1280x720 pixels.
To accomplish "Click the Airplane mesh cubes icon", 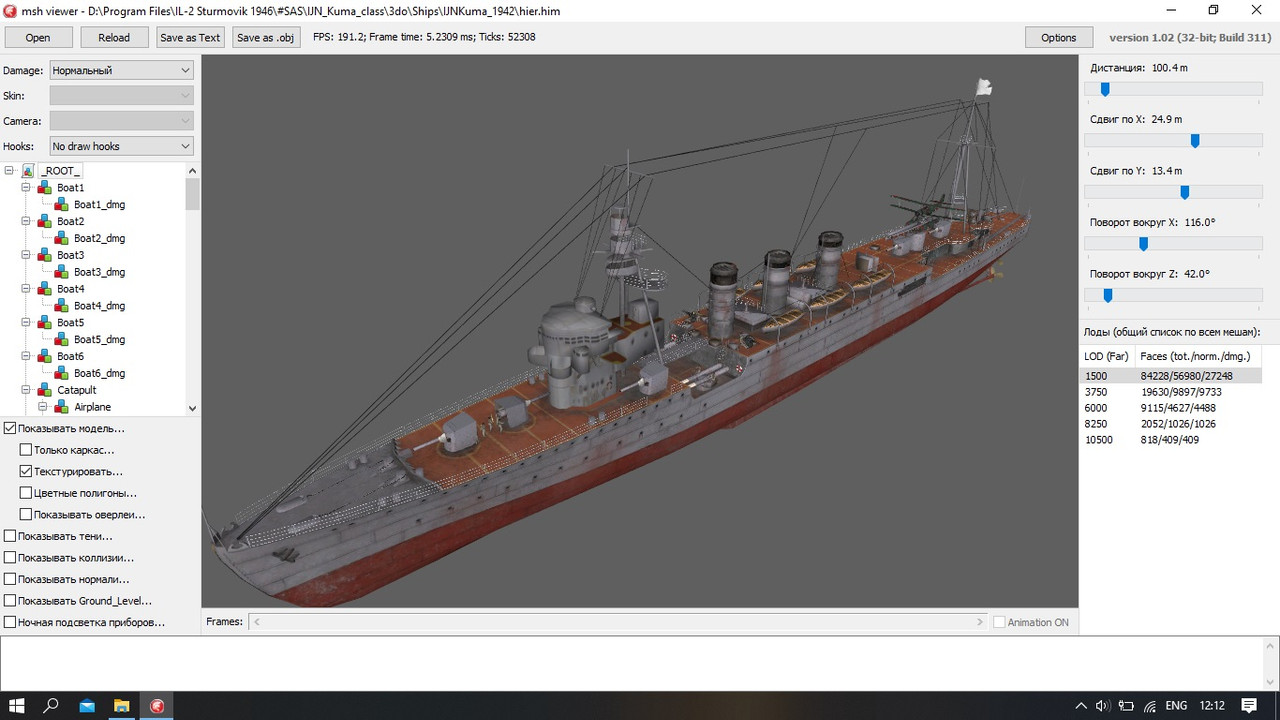I will click(x=62, y=407).
